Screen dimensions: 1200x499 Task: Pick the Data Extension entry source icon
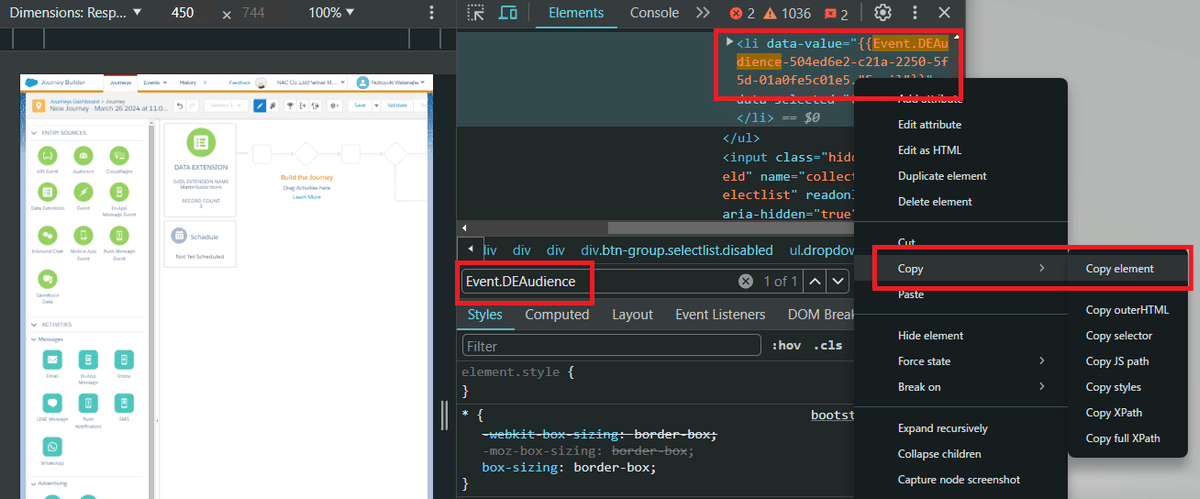click(x=47, y=192)
